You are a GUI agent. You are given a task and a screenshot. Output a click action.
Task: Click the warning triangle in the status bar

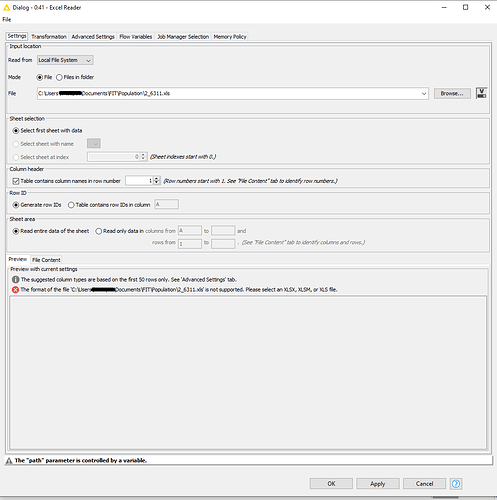[x=9, y=461]
